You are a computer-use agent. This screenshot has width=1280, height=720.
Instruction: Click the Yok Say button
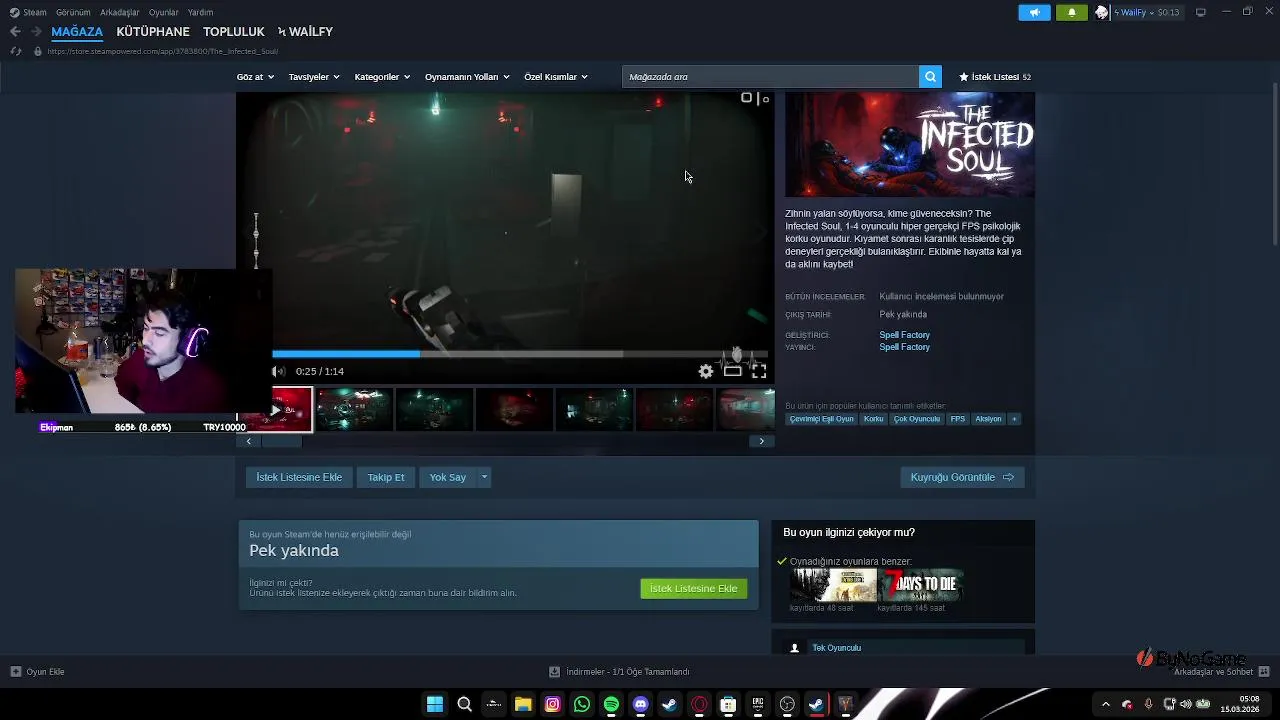click(448, 477)
